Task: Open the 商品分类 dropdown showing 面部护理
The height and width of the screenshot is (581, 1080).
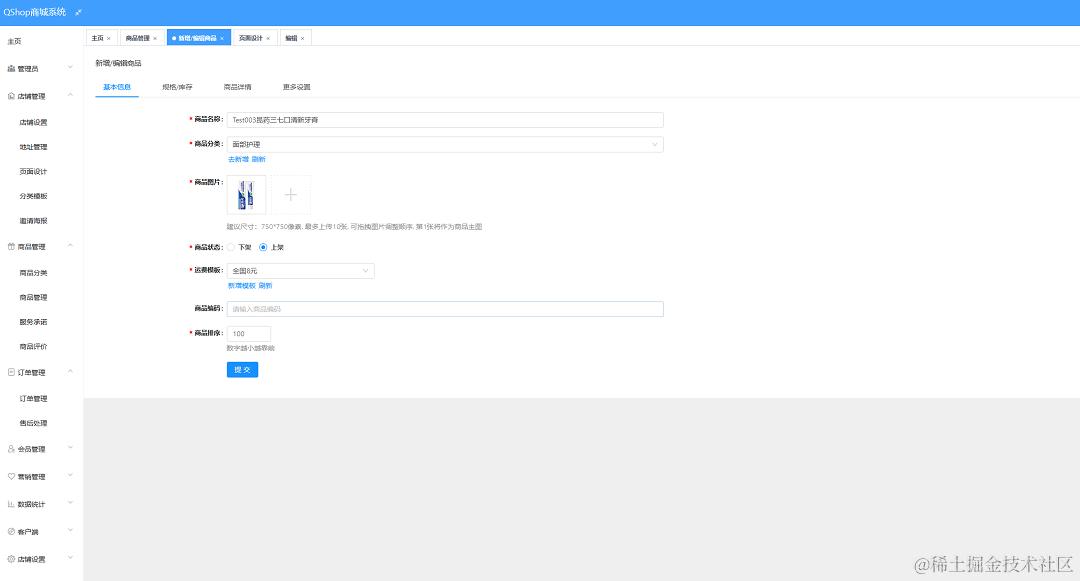Action: click(445, 145)
